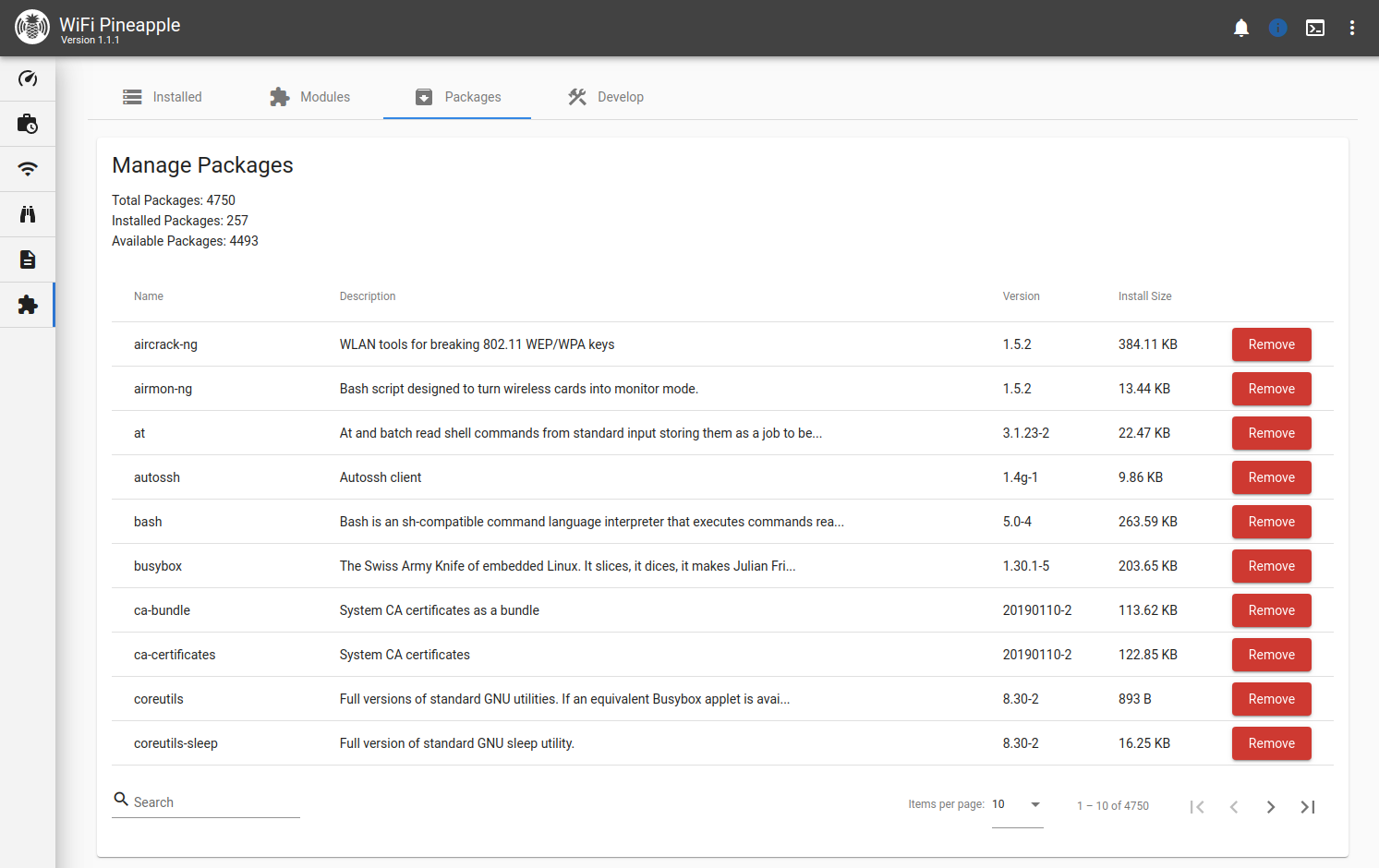Screen dimensions: 1379x868
Task: Remove the coreutils-sleep package
Action: click(1271, 743)
